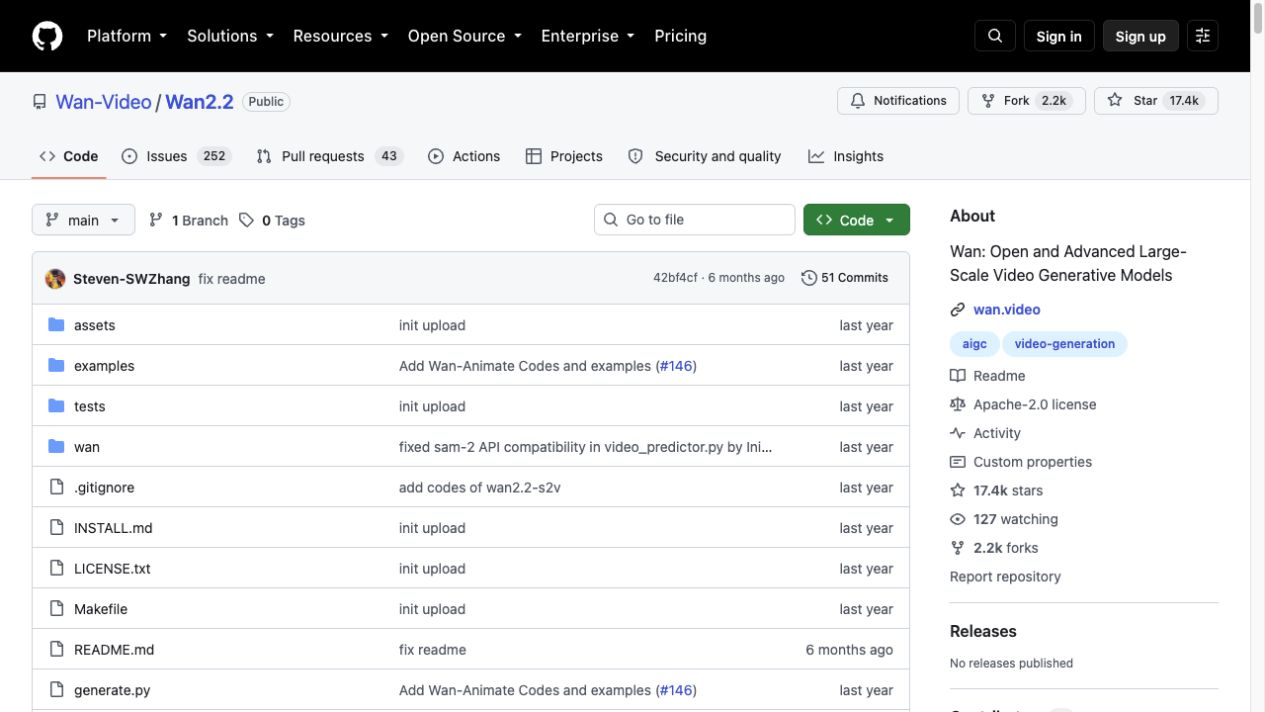Viewport: 1265px width, 712px height.
Task: Click the Sign up button
Action: [1140, 36]
